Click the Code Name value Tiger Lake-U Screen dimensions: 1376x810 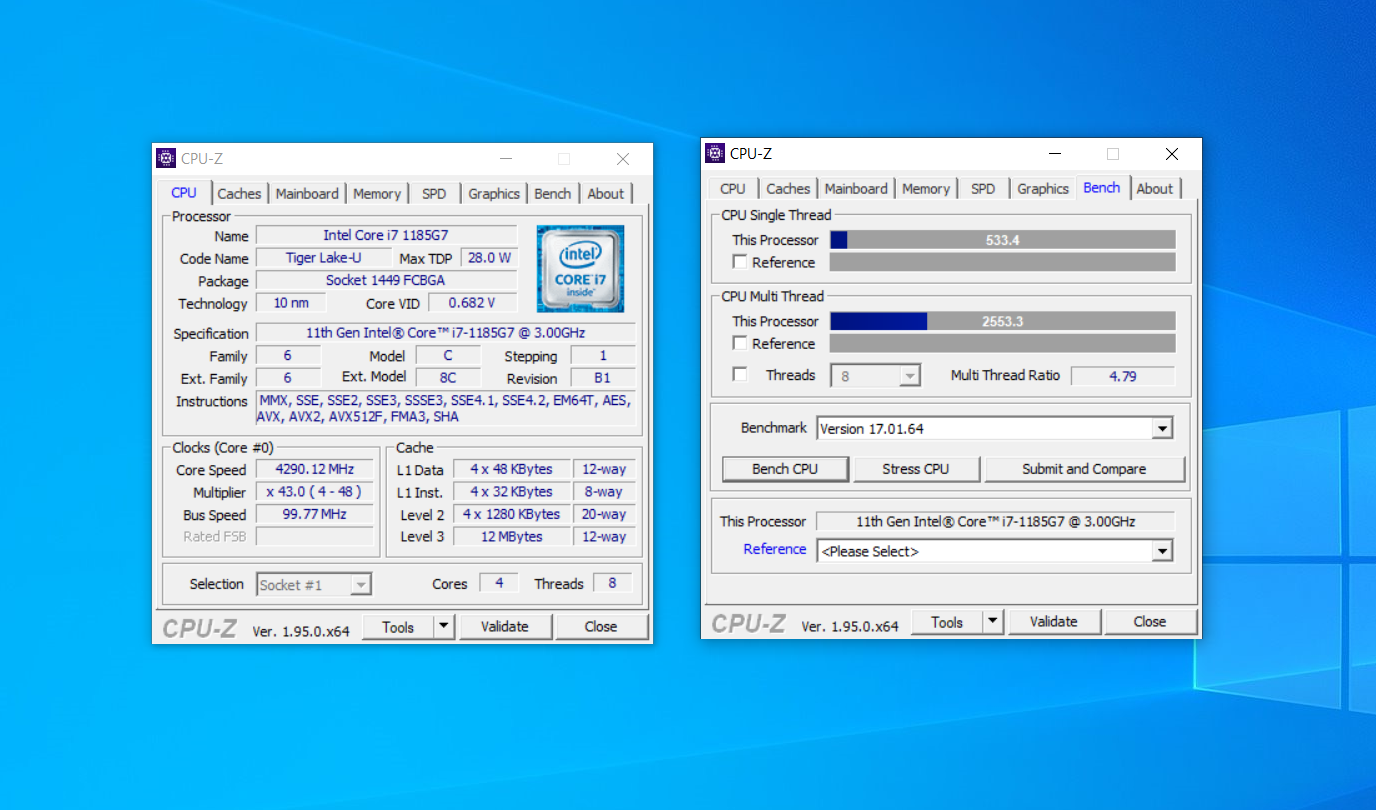[x=324, y=258]
